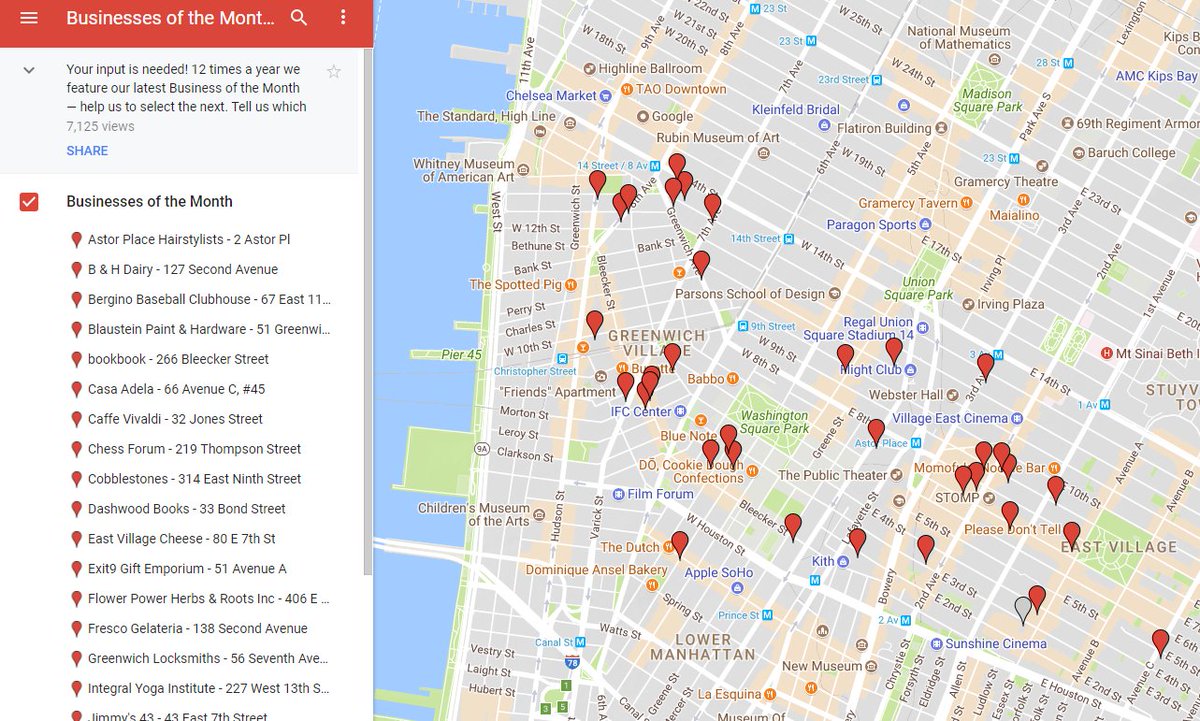Click the Apple SoHo map label

coord(718,573)
